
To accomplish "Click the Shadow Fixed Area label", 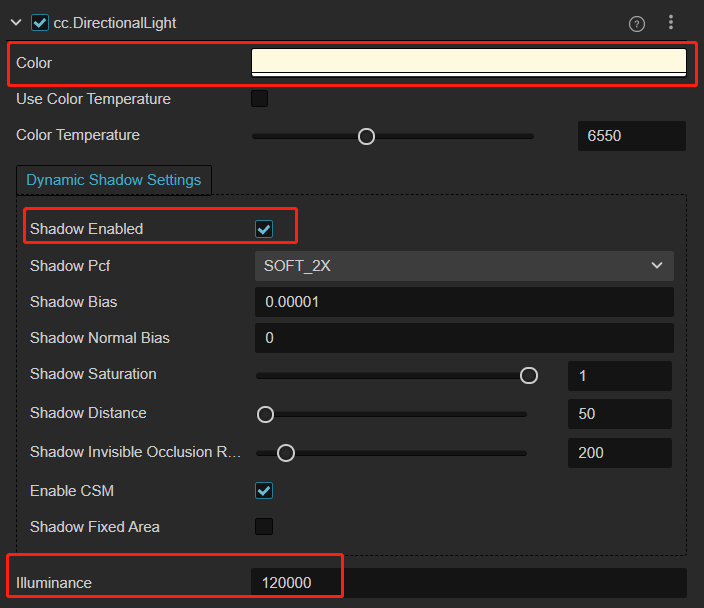I will (x=95, y=527).
